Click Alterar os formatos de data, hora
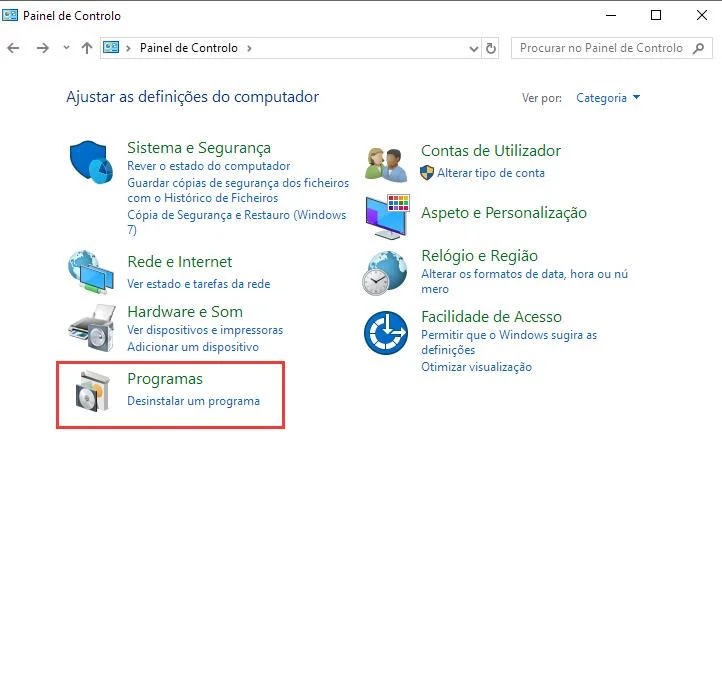The width and height of the screenshot is (722, 696). 524,281
